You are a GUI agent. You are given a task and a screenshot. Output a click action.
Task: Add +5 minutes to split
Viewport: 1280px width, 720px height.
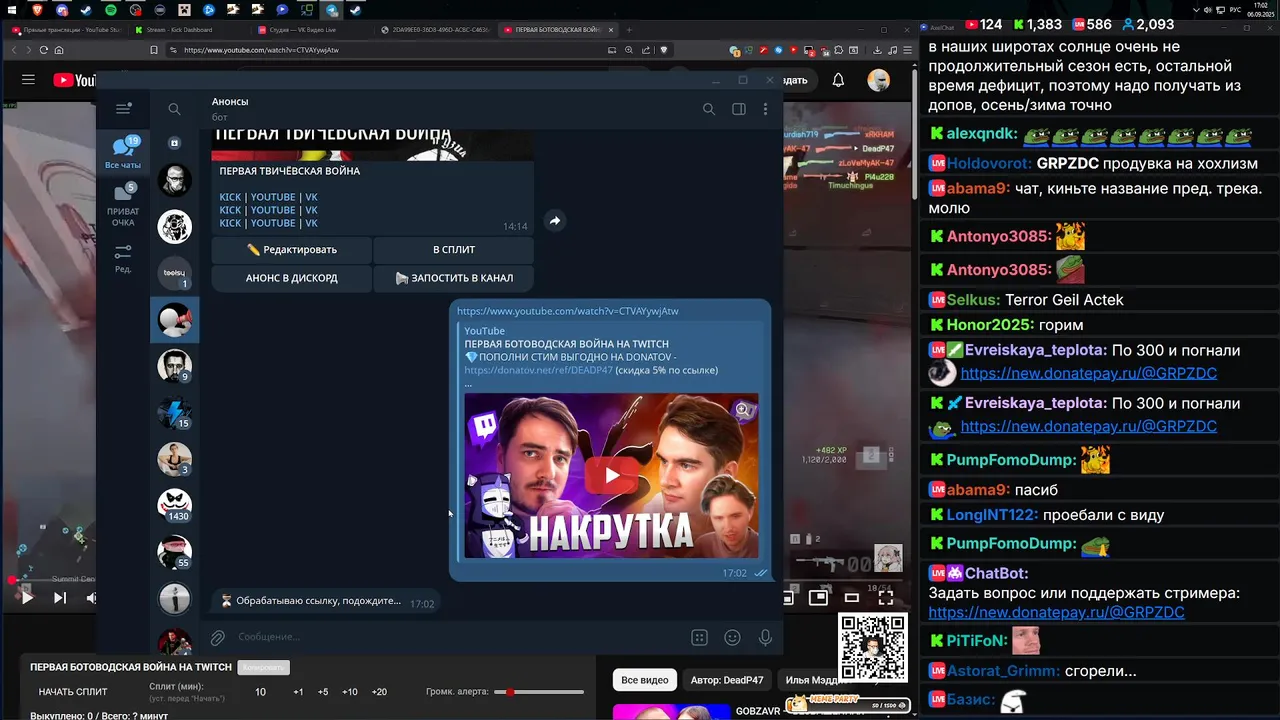(323, 692)
